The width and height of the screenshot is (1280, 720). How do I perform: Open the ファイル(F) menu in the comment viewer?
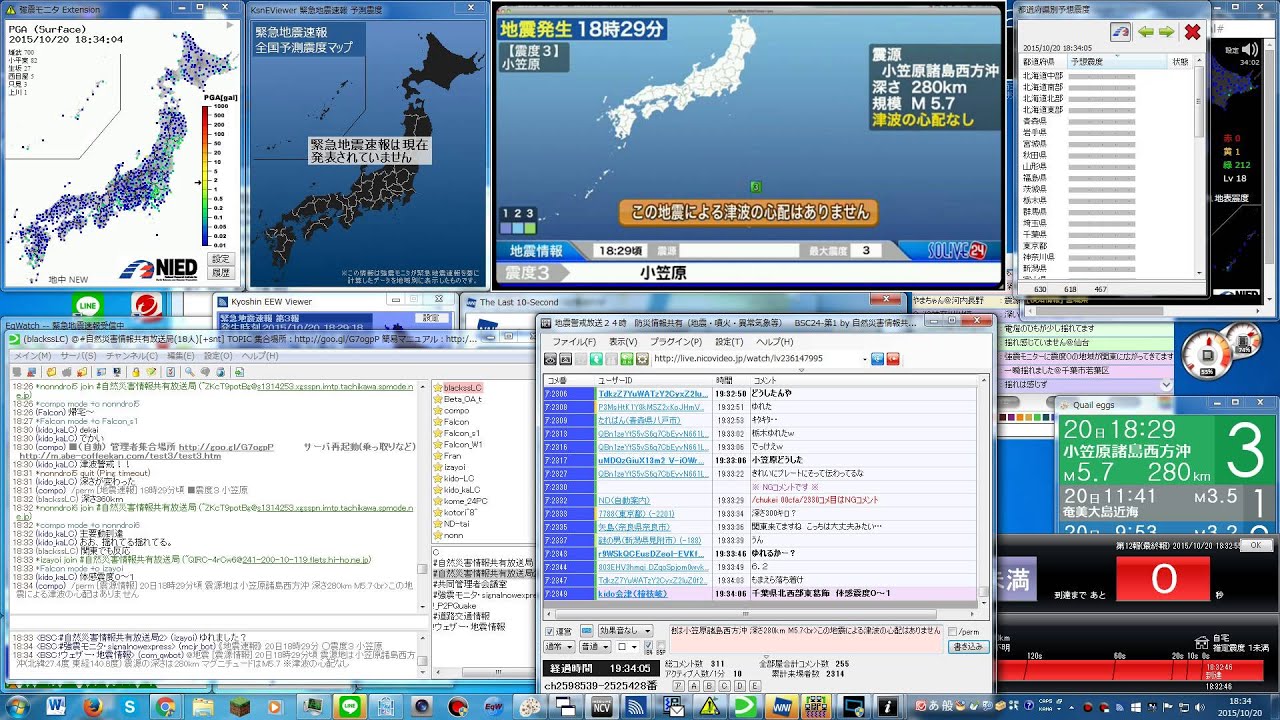[574, 342]
